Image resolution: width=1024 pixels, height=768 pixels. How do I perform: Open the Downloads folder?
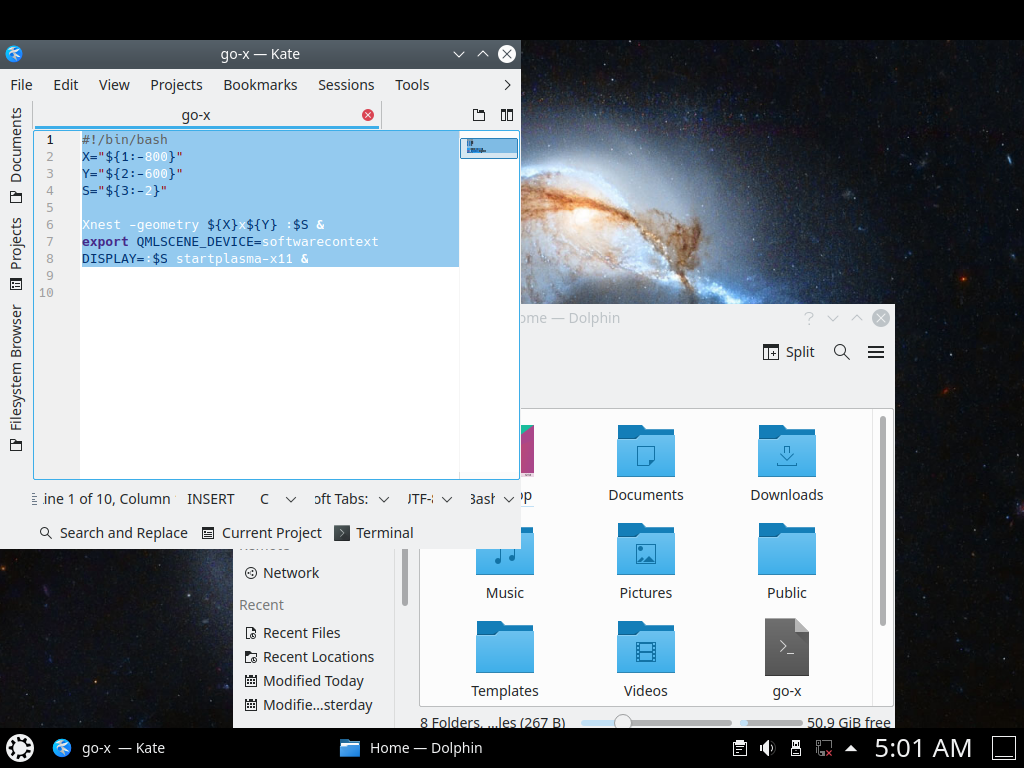coord(786,462)
